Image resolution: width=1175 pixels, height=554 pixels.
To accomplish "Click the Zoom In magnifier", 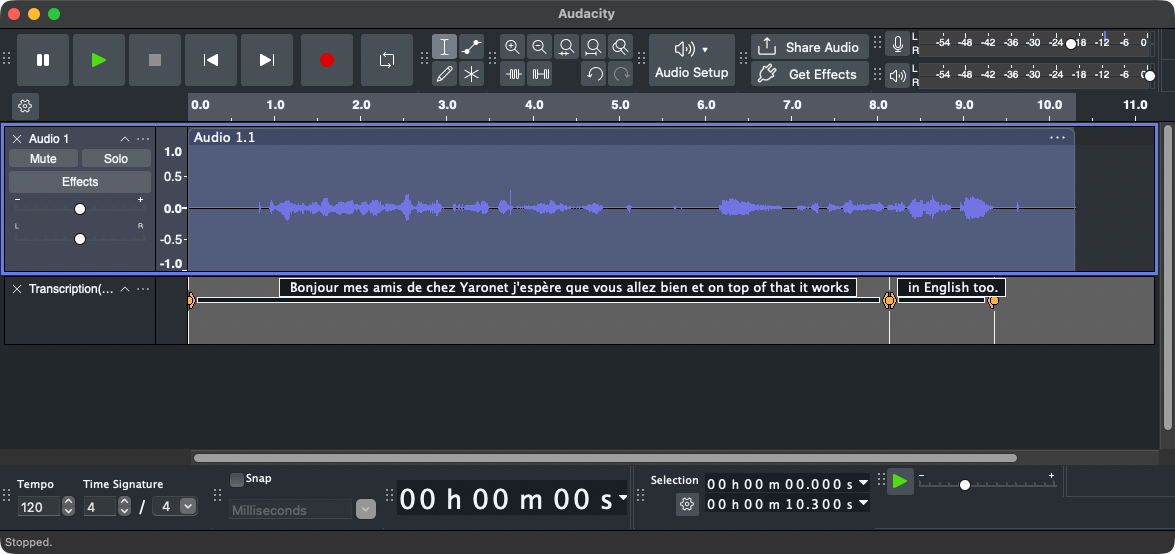I will coord(513,47).
